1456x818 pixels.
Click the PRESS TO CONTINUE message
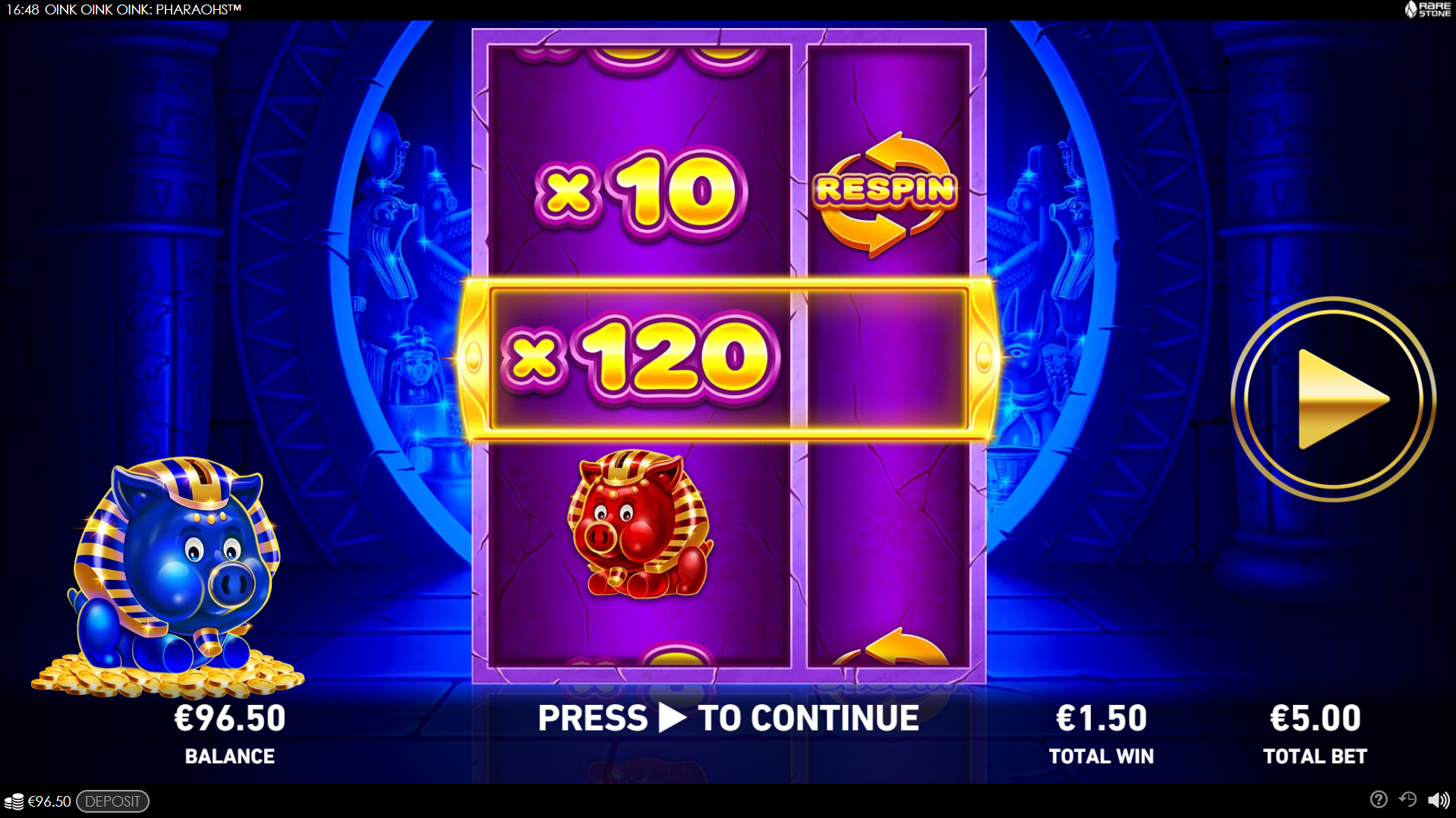click(728, 718)
